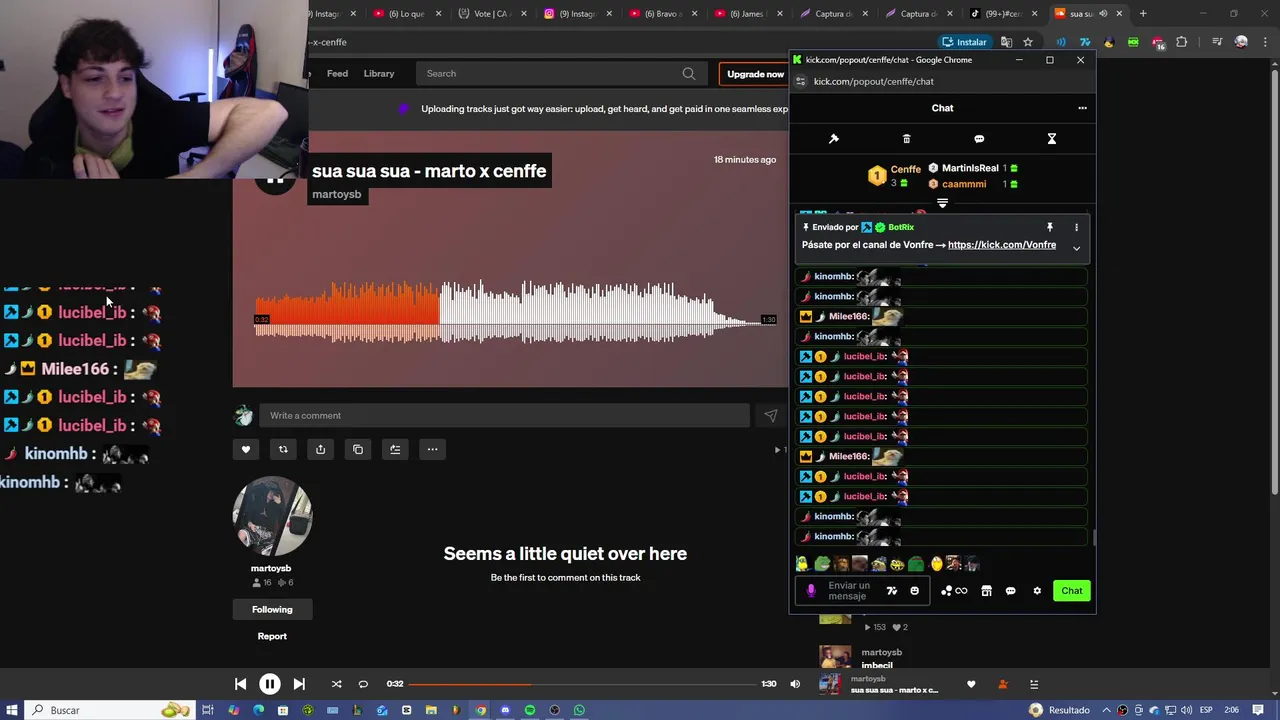Screen dimensions: 1280x720
Task: Switch to the 'Vote | CA' browser tab
Action: click(x=490, y=14)
